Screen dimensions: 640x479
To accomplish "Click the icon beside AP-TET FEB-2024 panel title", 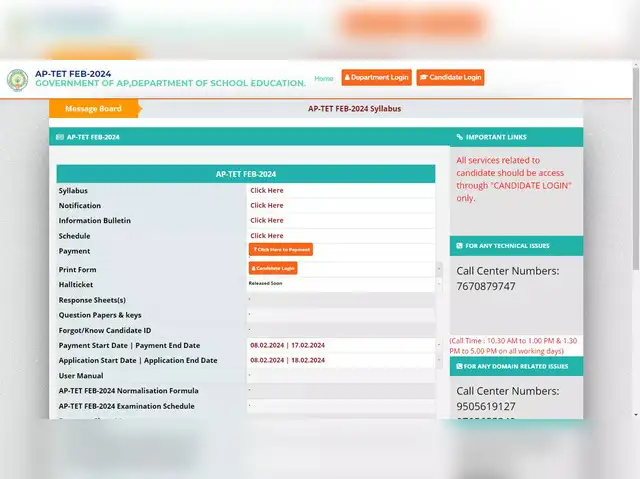I will [60, 137].
